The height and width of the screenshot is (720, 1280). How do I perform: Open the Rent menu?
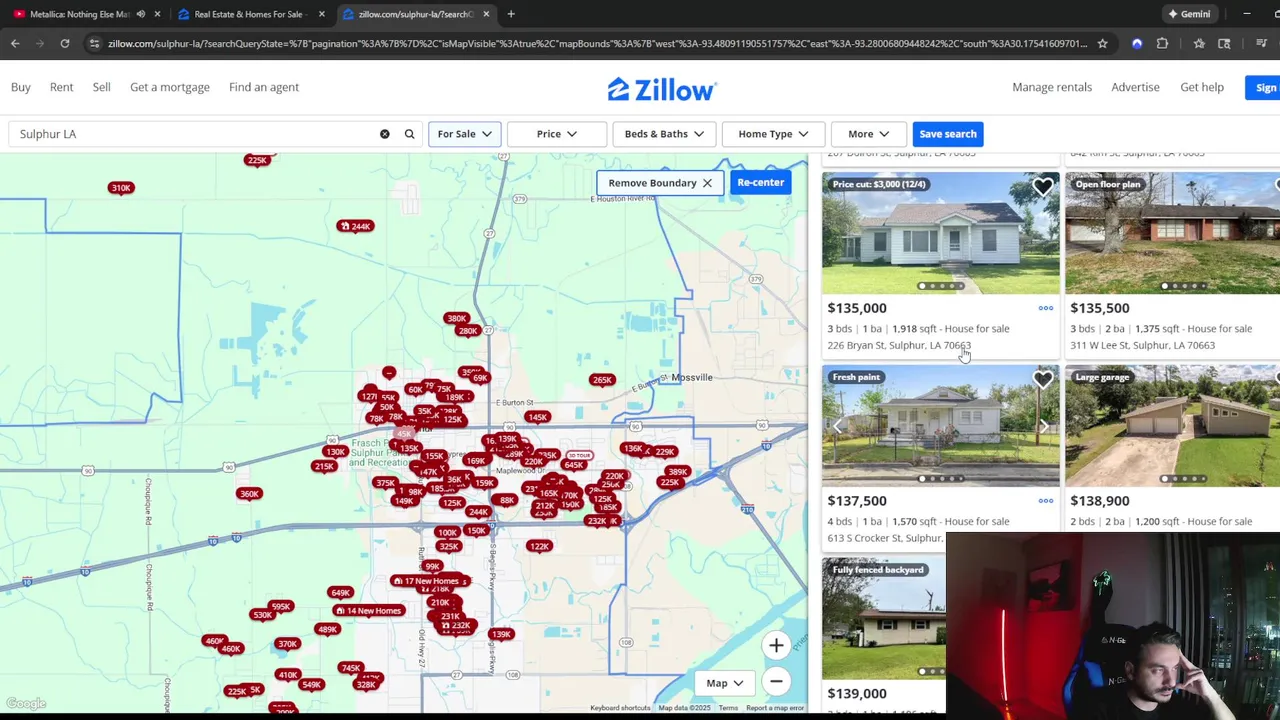click(61, 87)
